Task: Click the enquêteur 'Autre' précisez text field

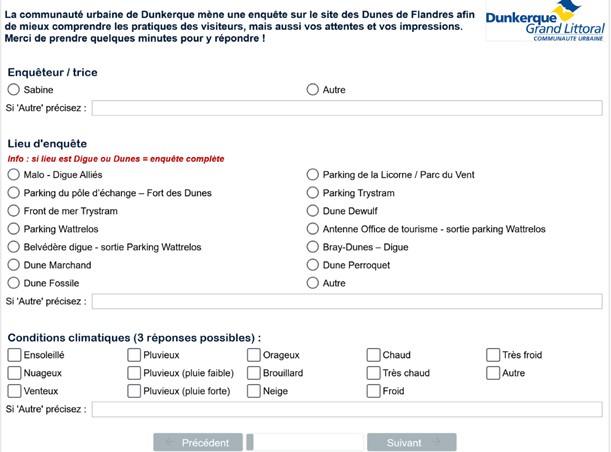Action: pos(347,108)
